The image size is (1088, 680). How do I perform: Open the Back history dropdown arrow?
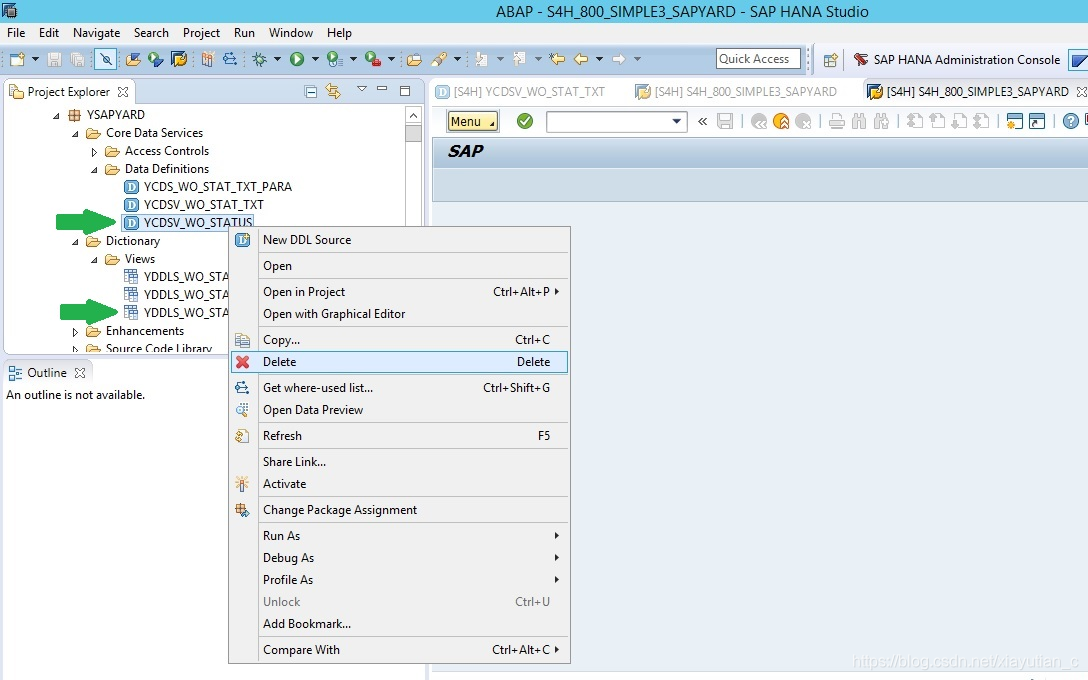coord(600,60)
